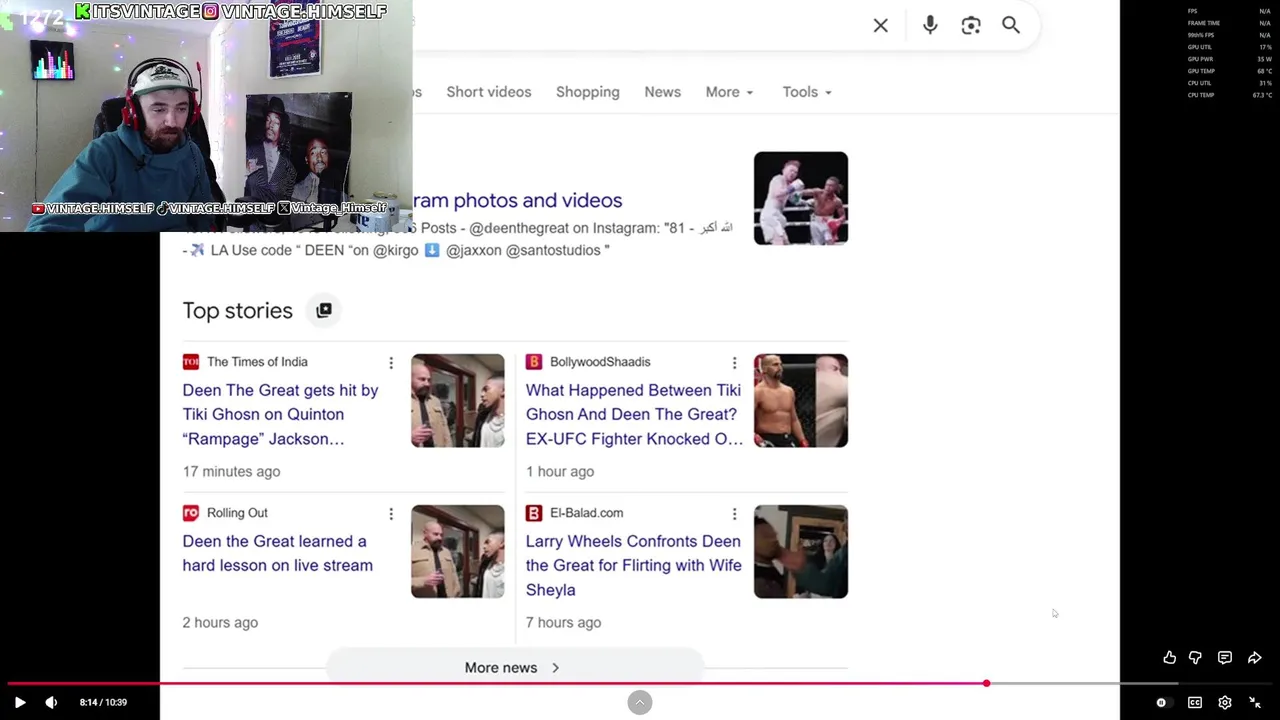Image resolution: width=1280 pixels, height=720 pixels.
Task: Open Rolling Out story thumbnail
Action: 457,552
